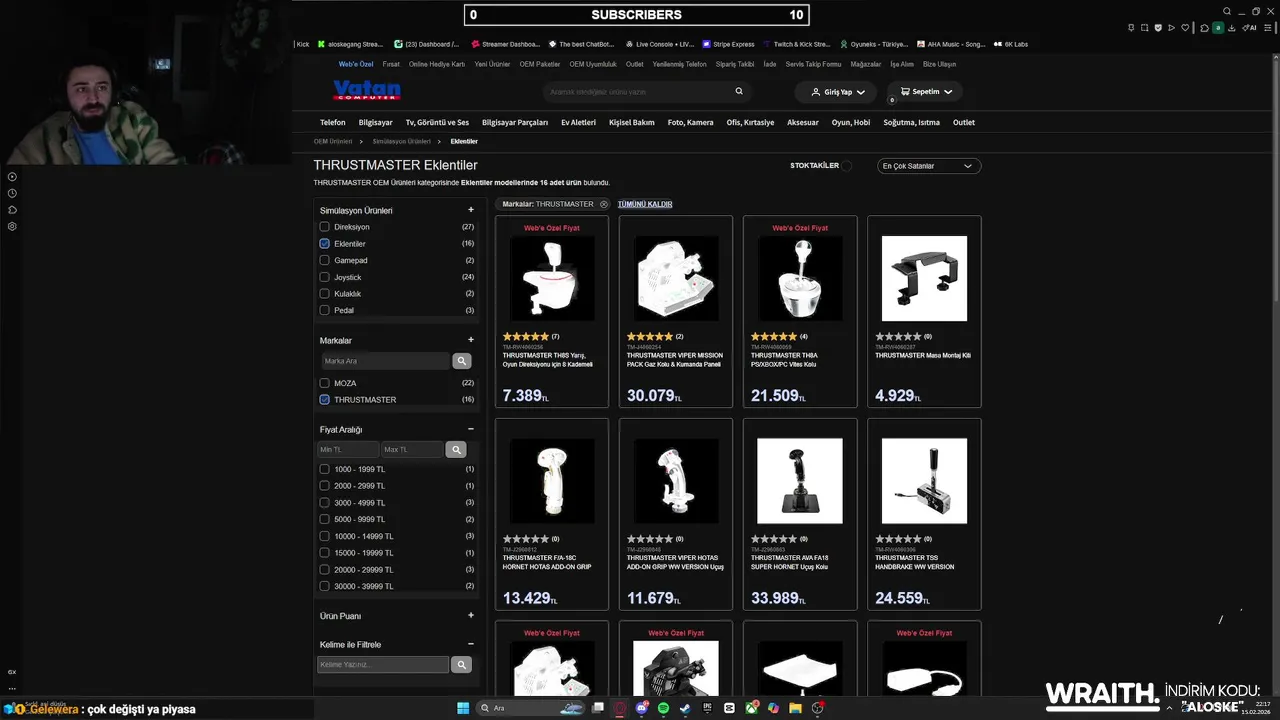
Task: Click the Windows taskbar Ara search box
Action: point(530,708)
